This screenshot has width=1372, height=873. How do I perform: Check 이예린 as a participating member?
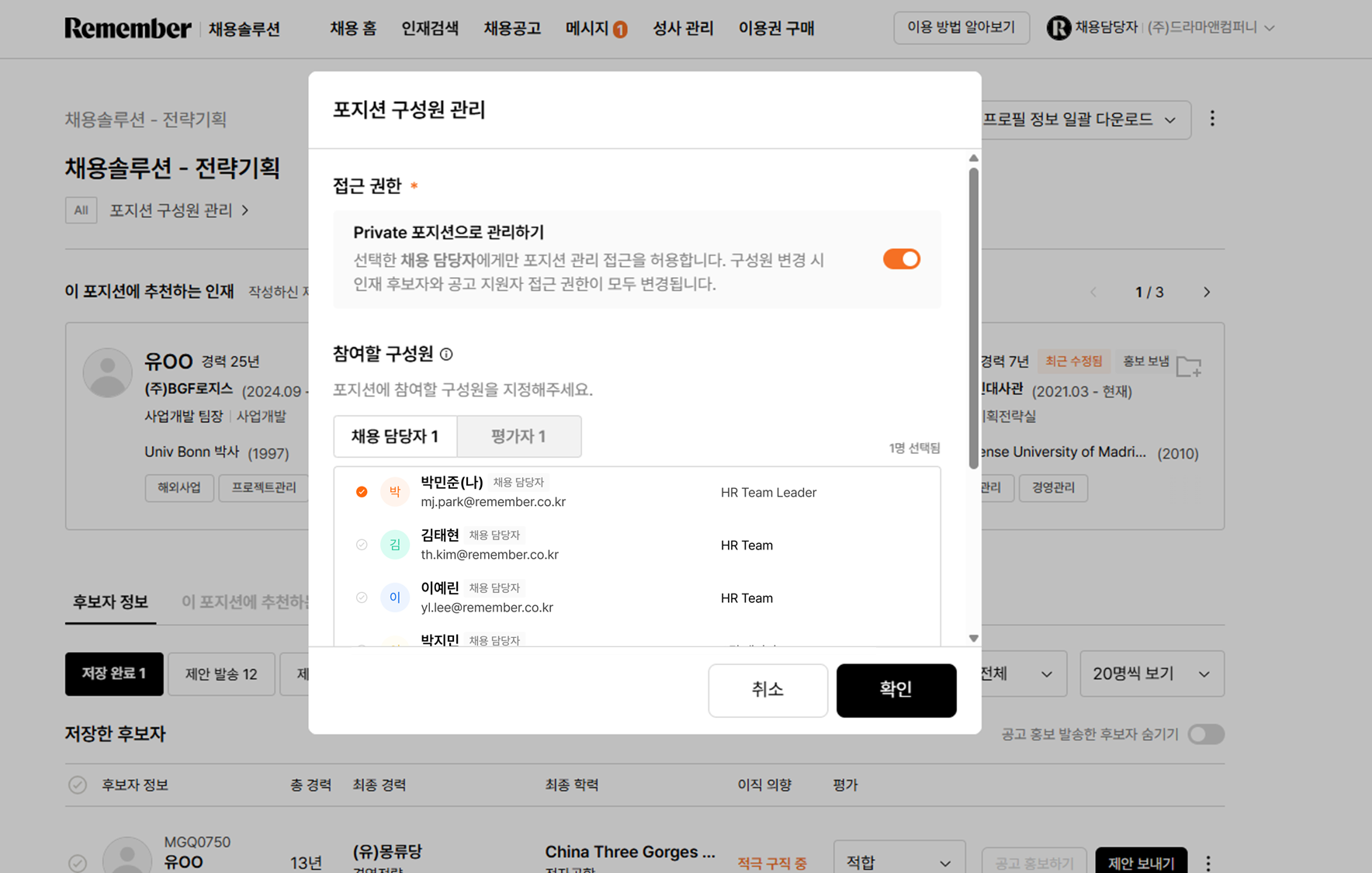tap(362, 598)
